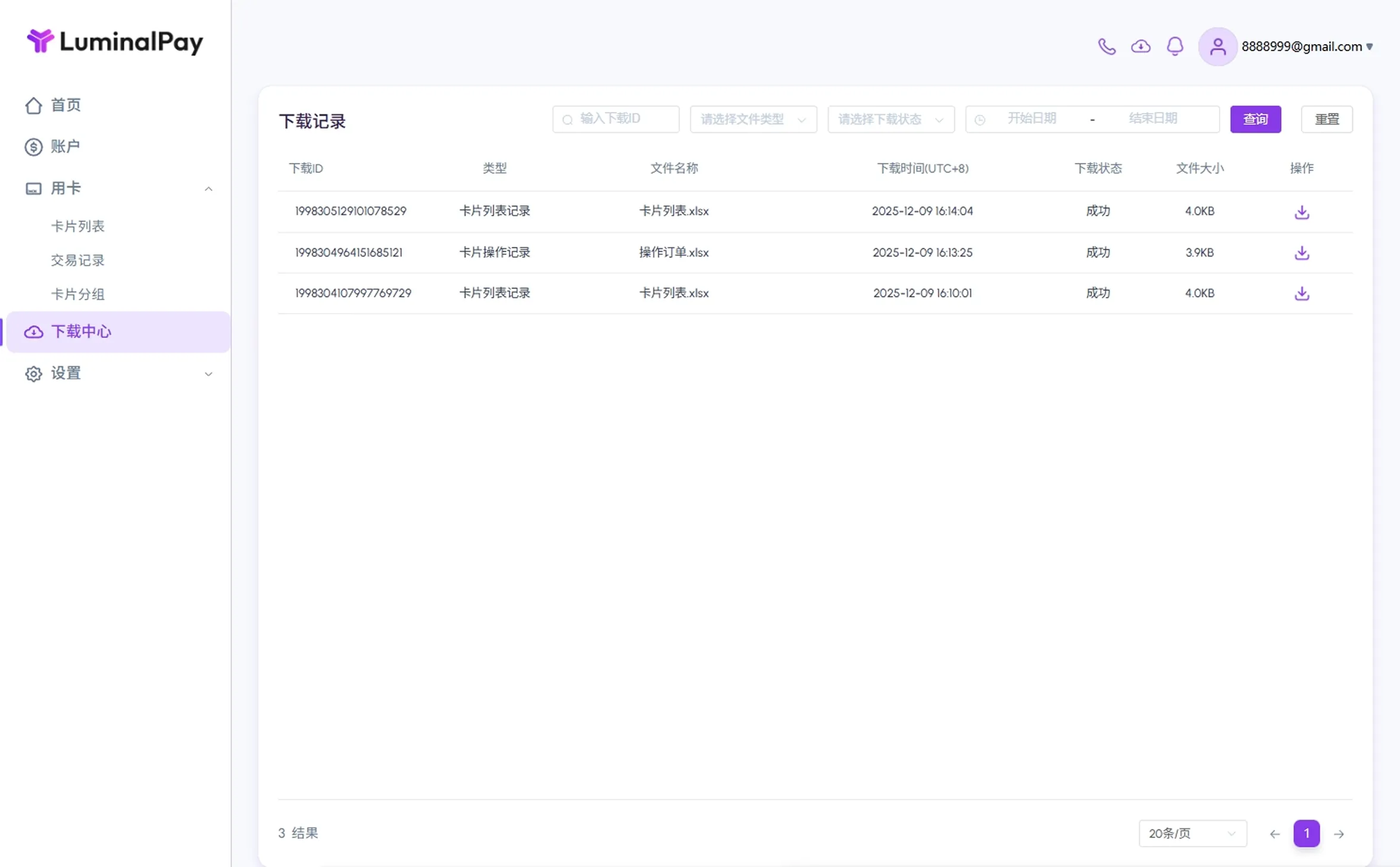Open the cloud download icon in header

pos(1140,46)
